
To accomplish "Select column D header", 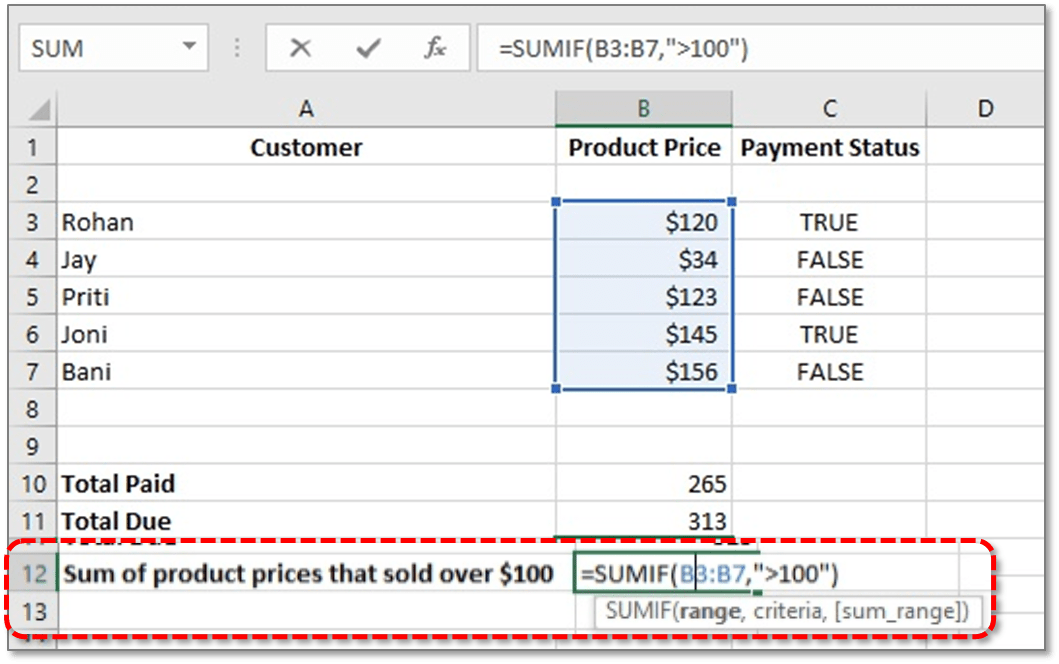I will (985, 109).
